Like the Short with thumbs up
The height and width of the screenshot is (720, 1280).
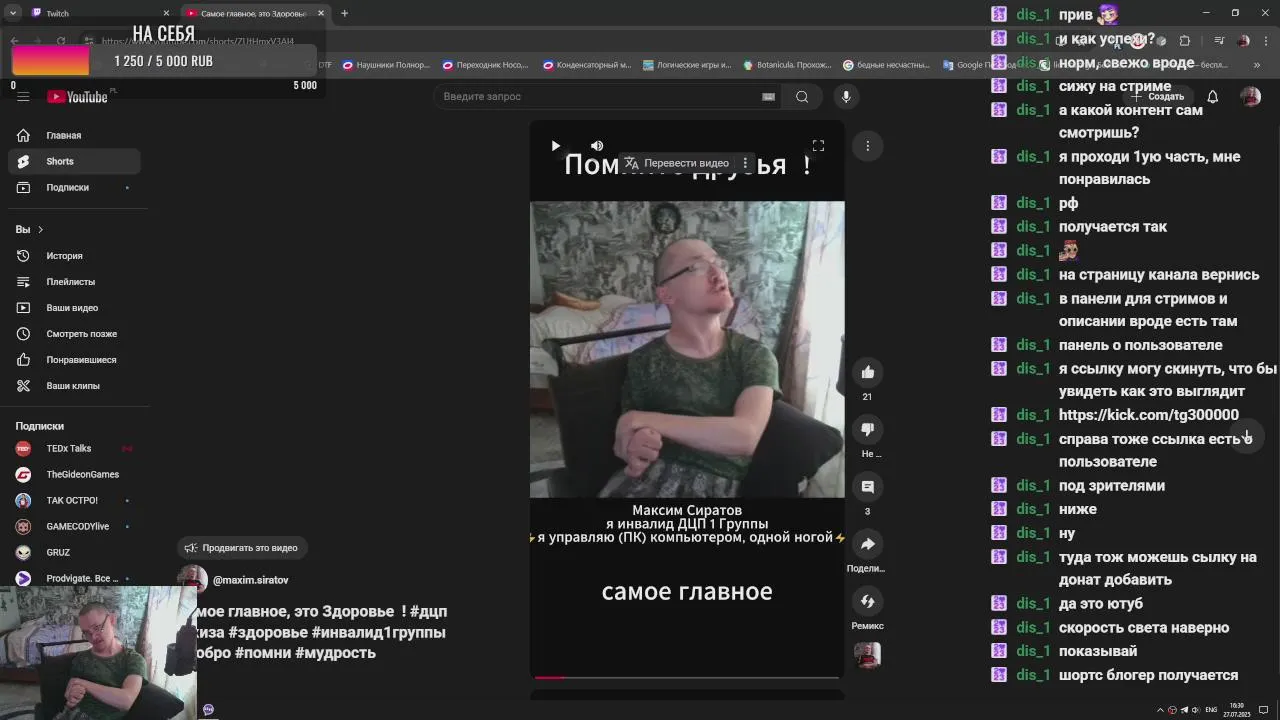pyautogui.click(x=867, y=372)
